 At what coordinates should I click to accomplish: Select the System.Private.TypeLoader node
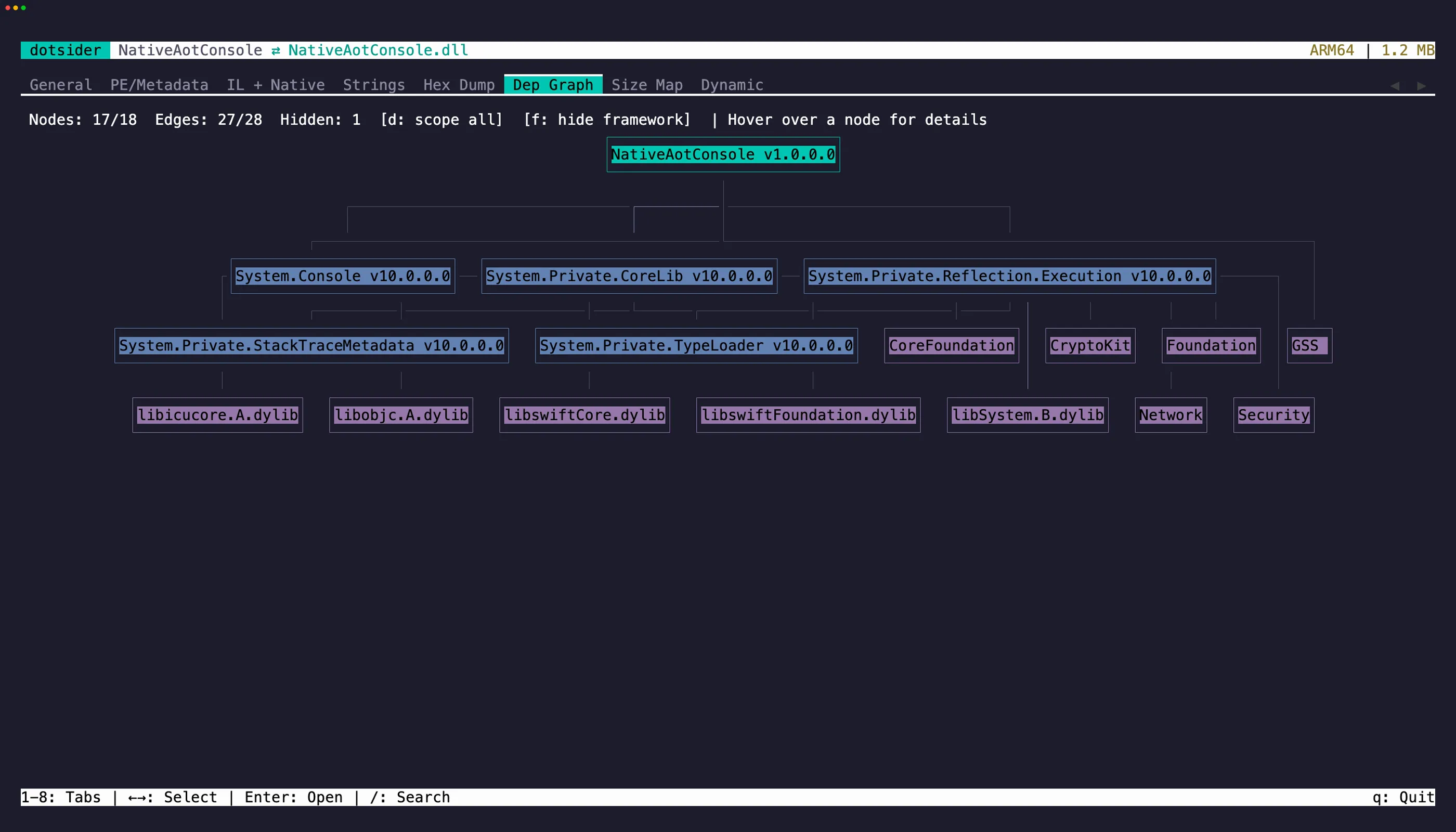coord(696,346)
